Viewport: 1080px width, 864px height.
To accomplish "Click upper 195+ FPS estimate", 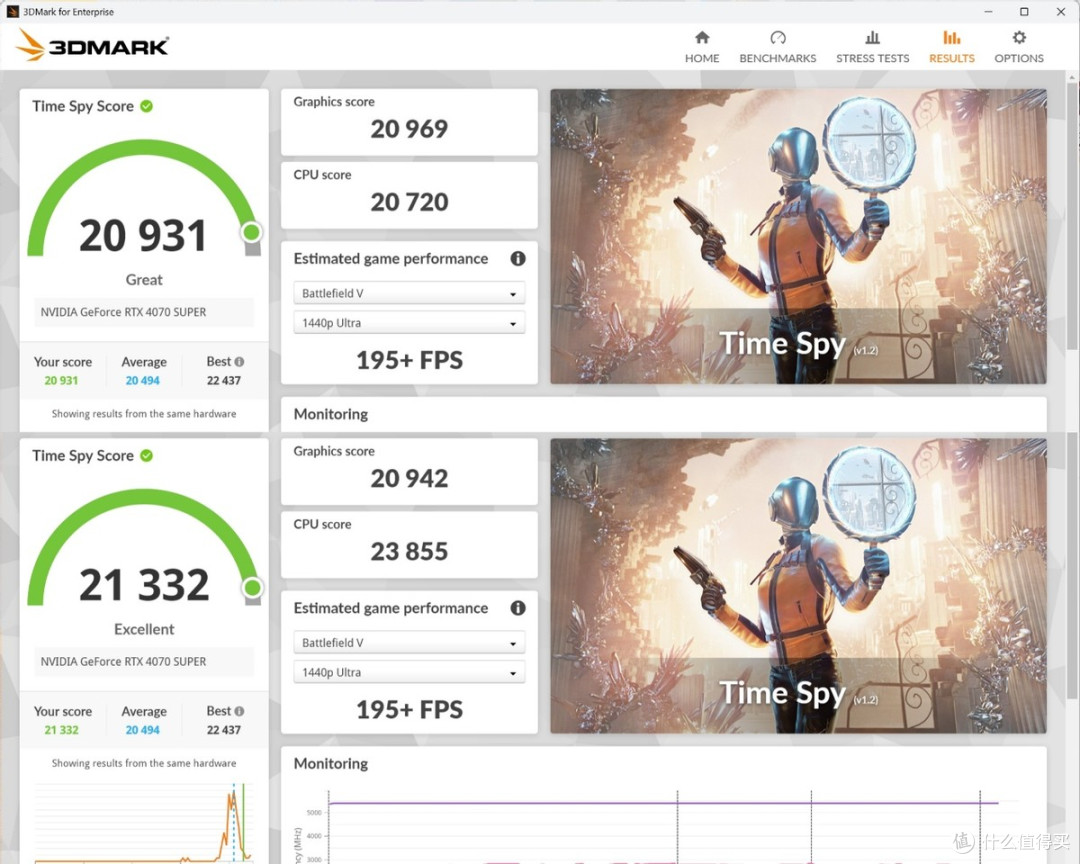I will pyautogui.click(x=409, y=360).
